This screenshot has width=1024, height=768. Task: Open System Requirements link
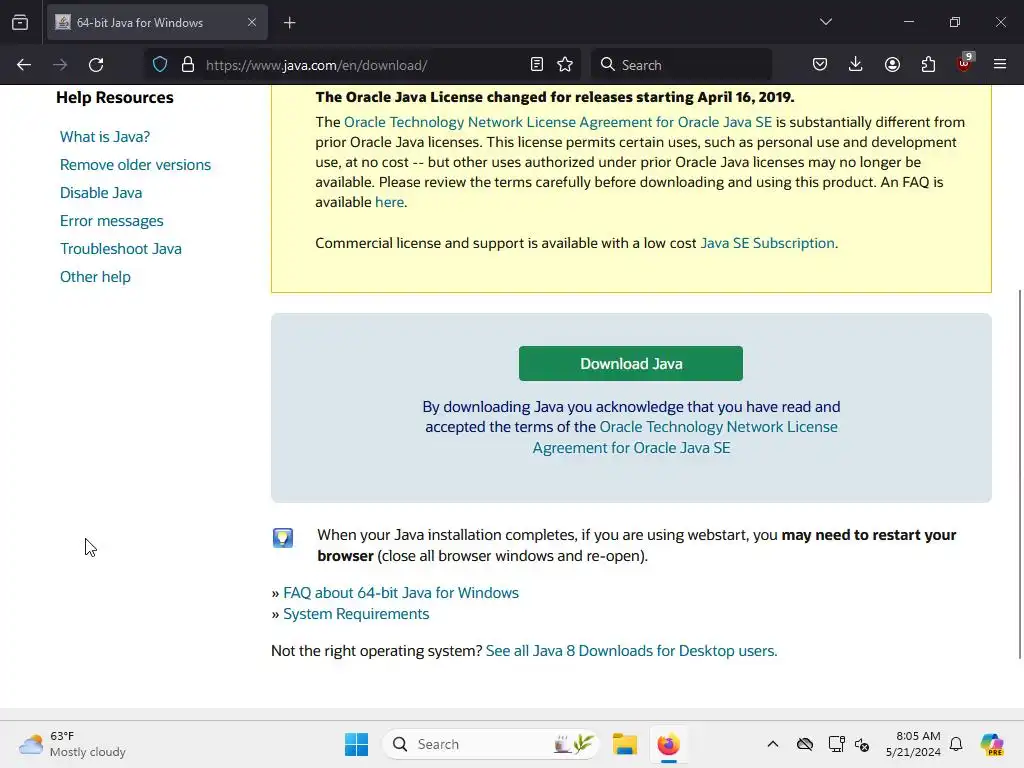click(x=356, y=614)
